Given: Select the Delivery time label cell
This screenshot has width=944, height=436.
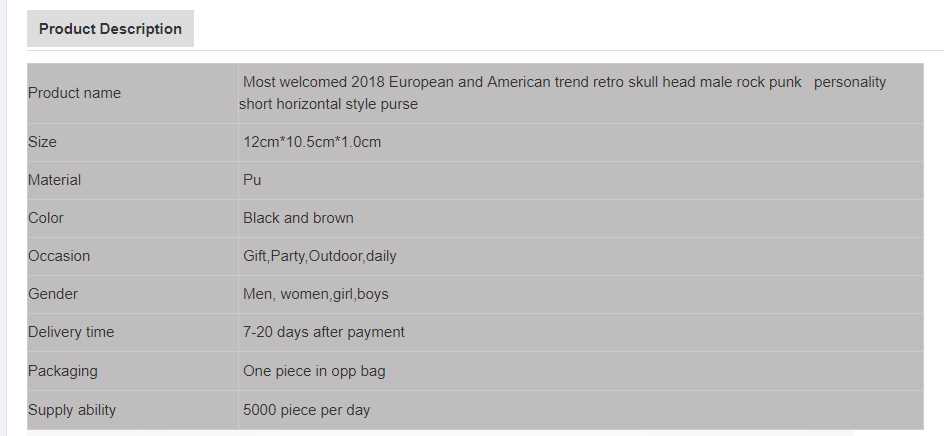Looking at the screenshot, I should tap(71, 332).
